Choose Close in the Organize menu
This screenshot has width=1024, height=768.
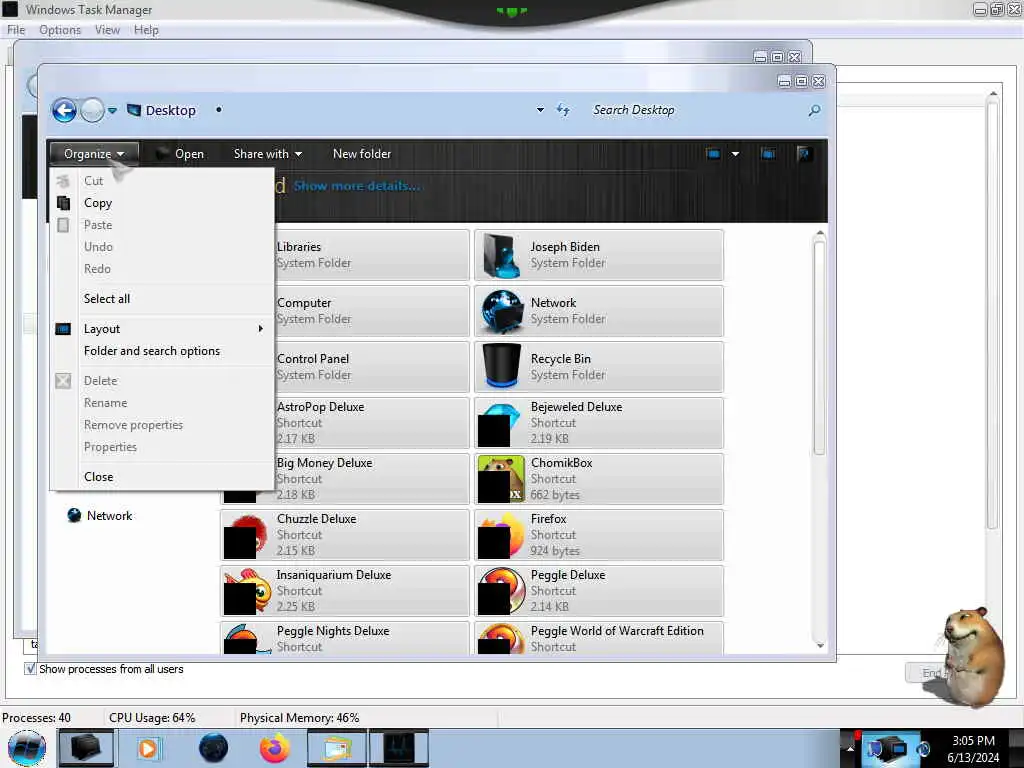[x=162, y=477]
